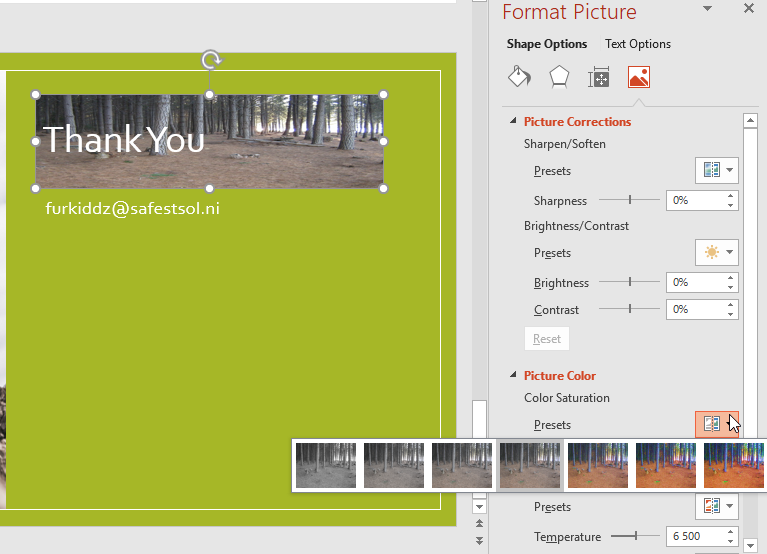
Task: Collapse the Picture Corrections section
Action: point(513,121)
